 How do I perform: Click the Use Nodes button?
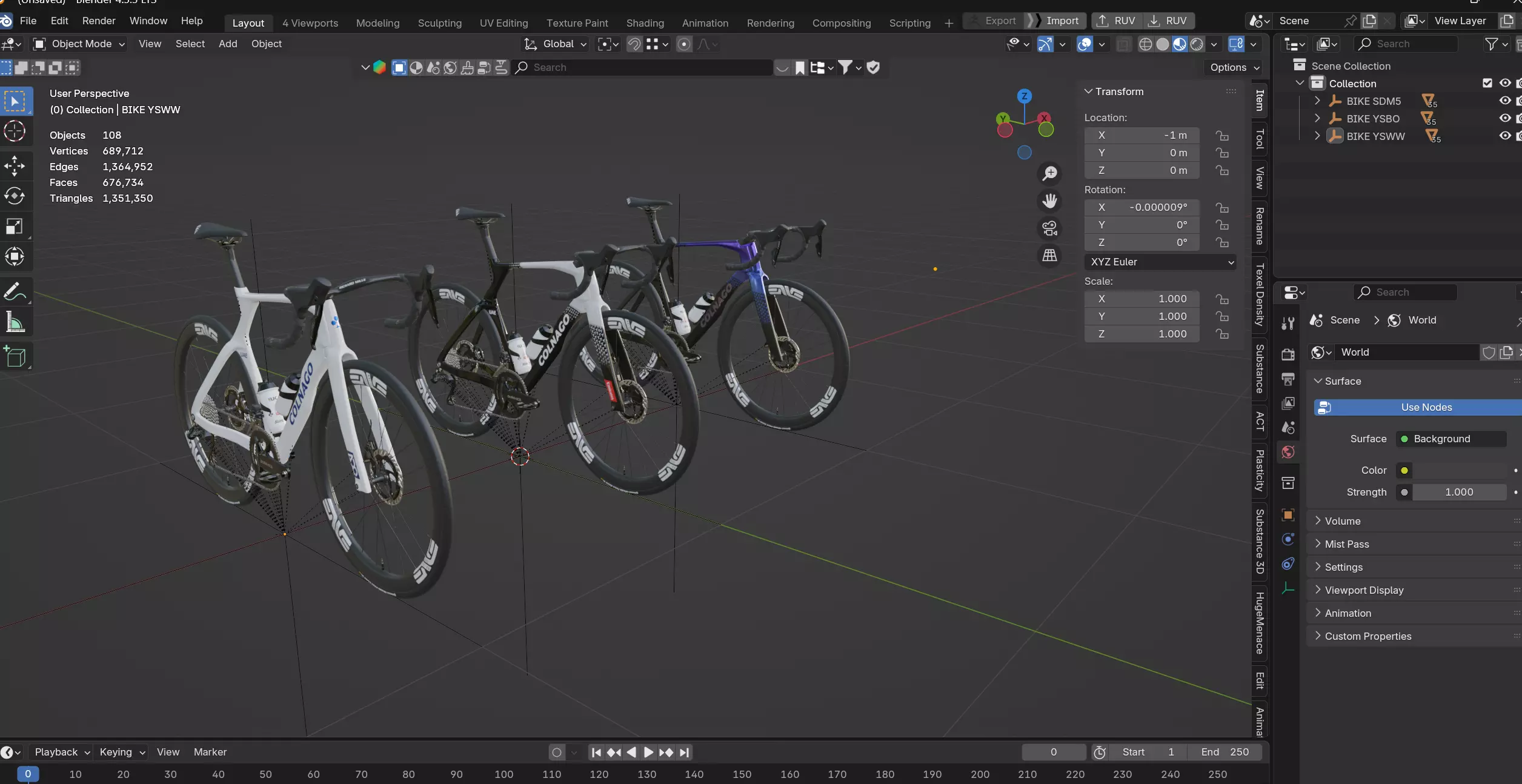click(1418, 408)
